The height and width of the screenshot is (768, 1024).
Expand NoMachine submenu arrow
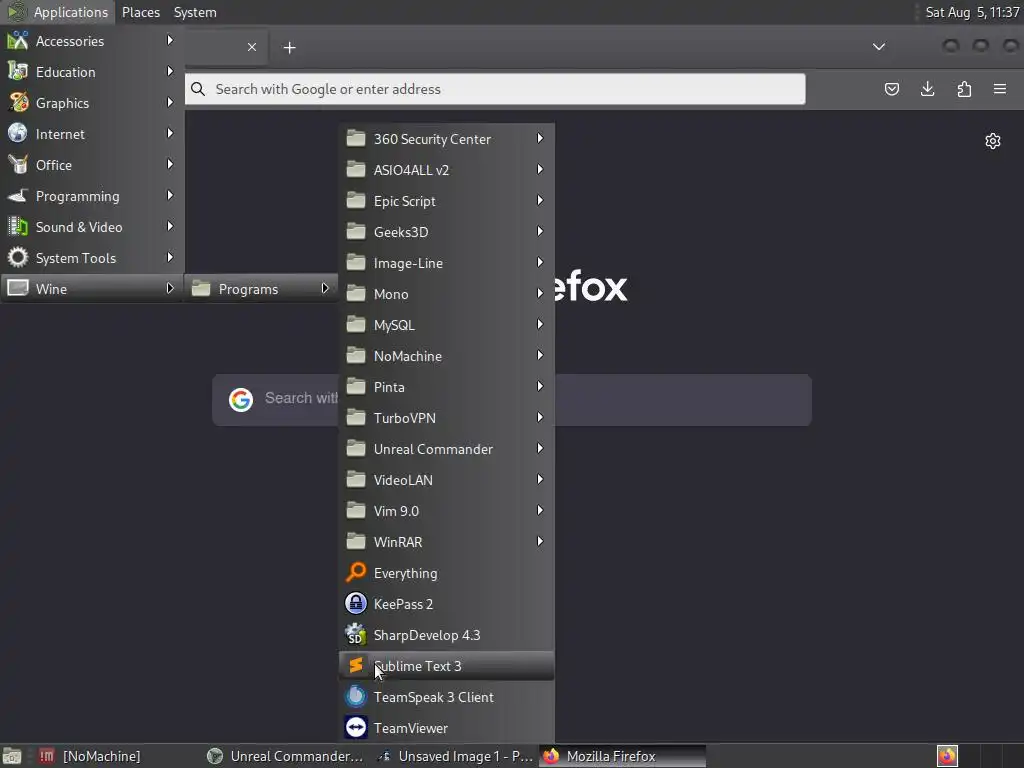click(540, 355)
